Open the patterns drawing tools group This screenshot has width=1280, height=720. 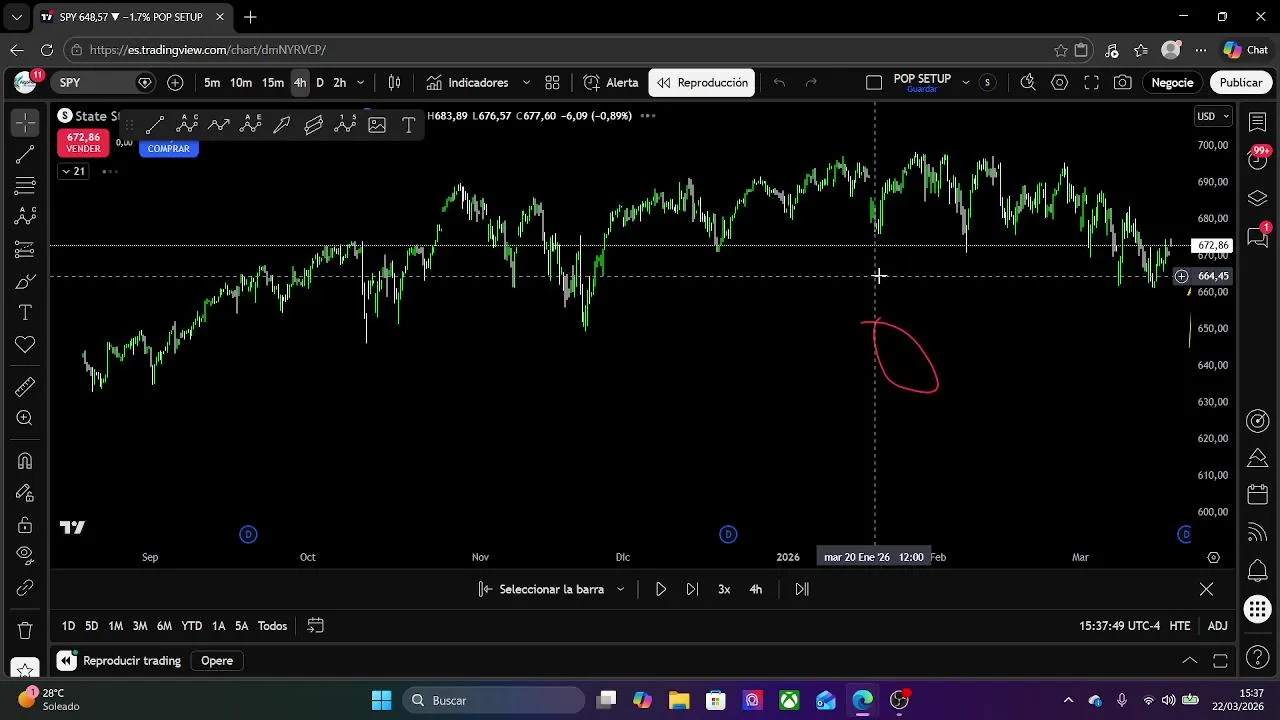(x=25, y=217)
